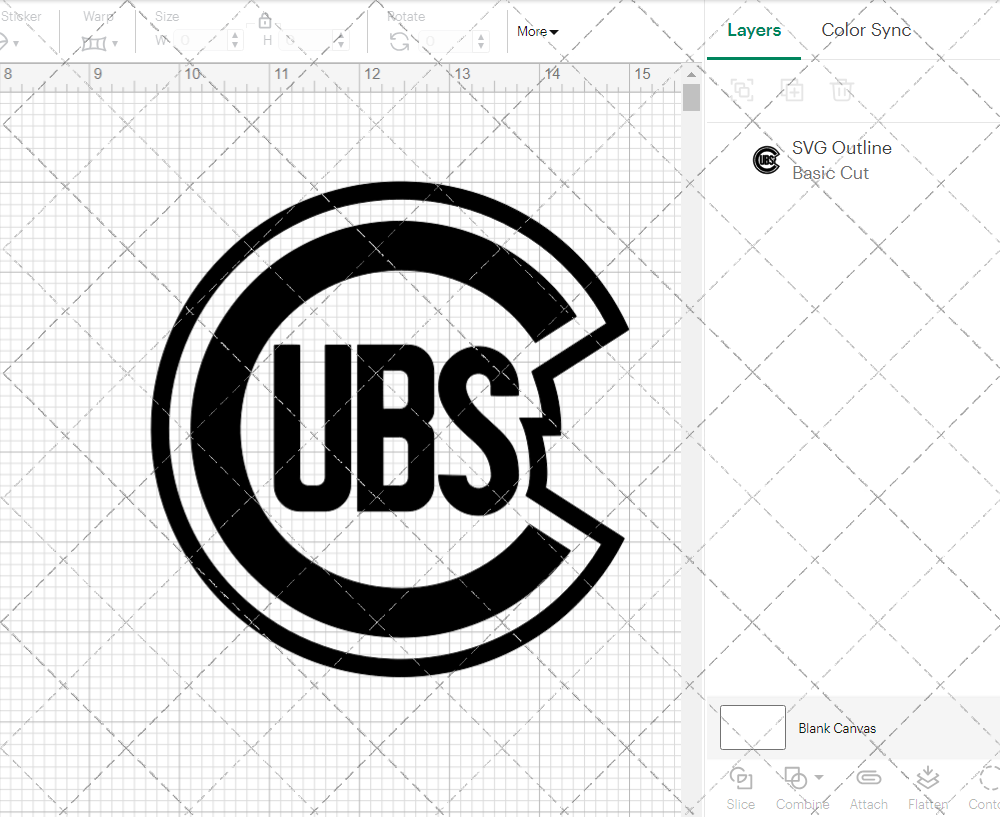Click the Duplicate layer icon
Viewport: 1000px width, 817px height.
point(792,90)
